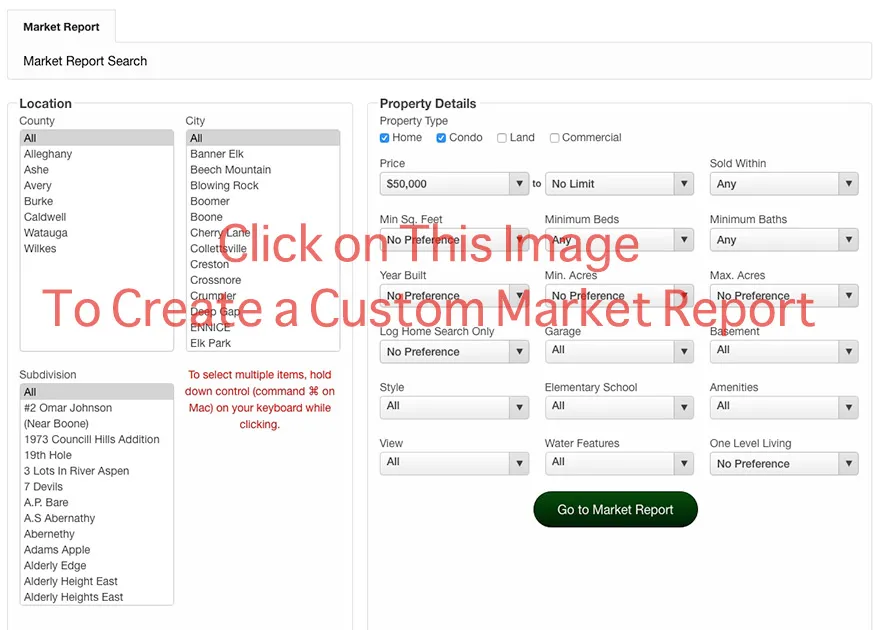The image size is (873, 630).
Task: Select Caldwell county
Action: (x=97, y=217)
